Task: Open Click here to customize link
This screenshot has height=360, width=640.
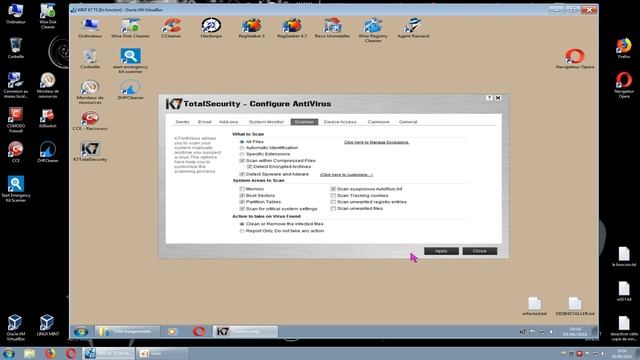Action: point(346,175)
